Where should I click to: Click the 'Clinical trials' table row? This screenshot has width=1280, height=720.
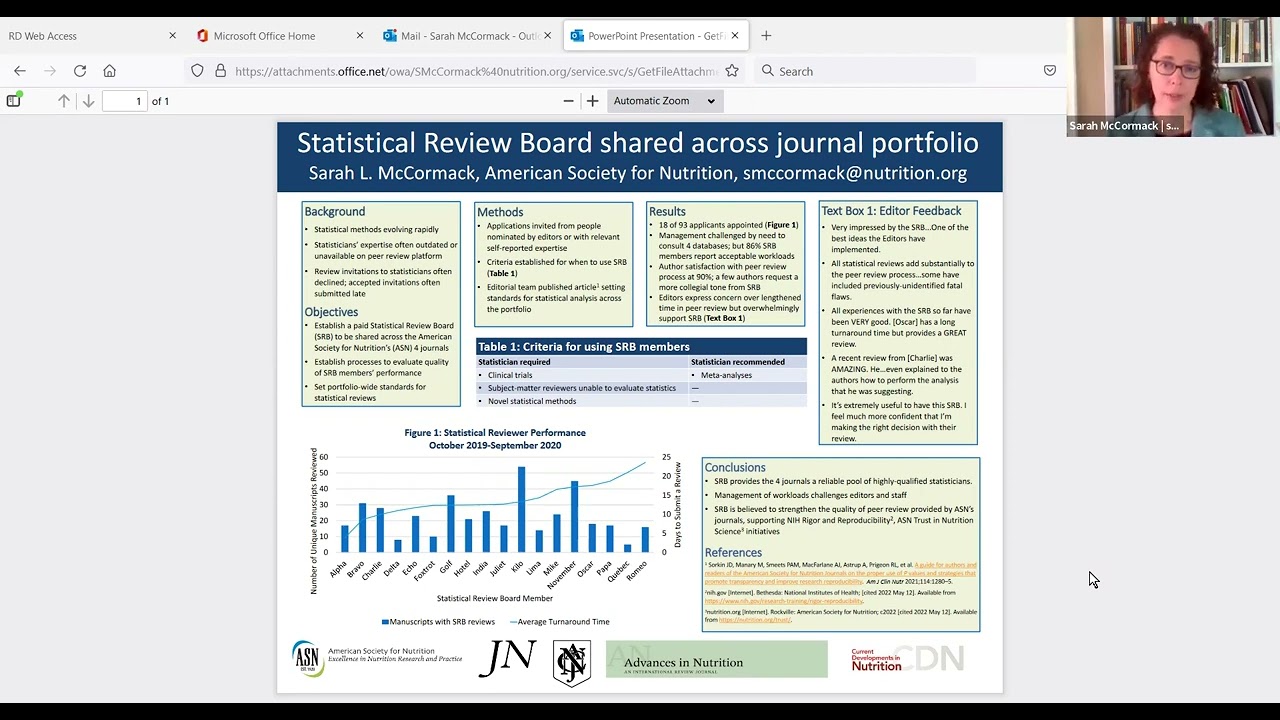pos(641,375)
